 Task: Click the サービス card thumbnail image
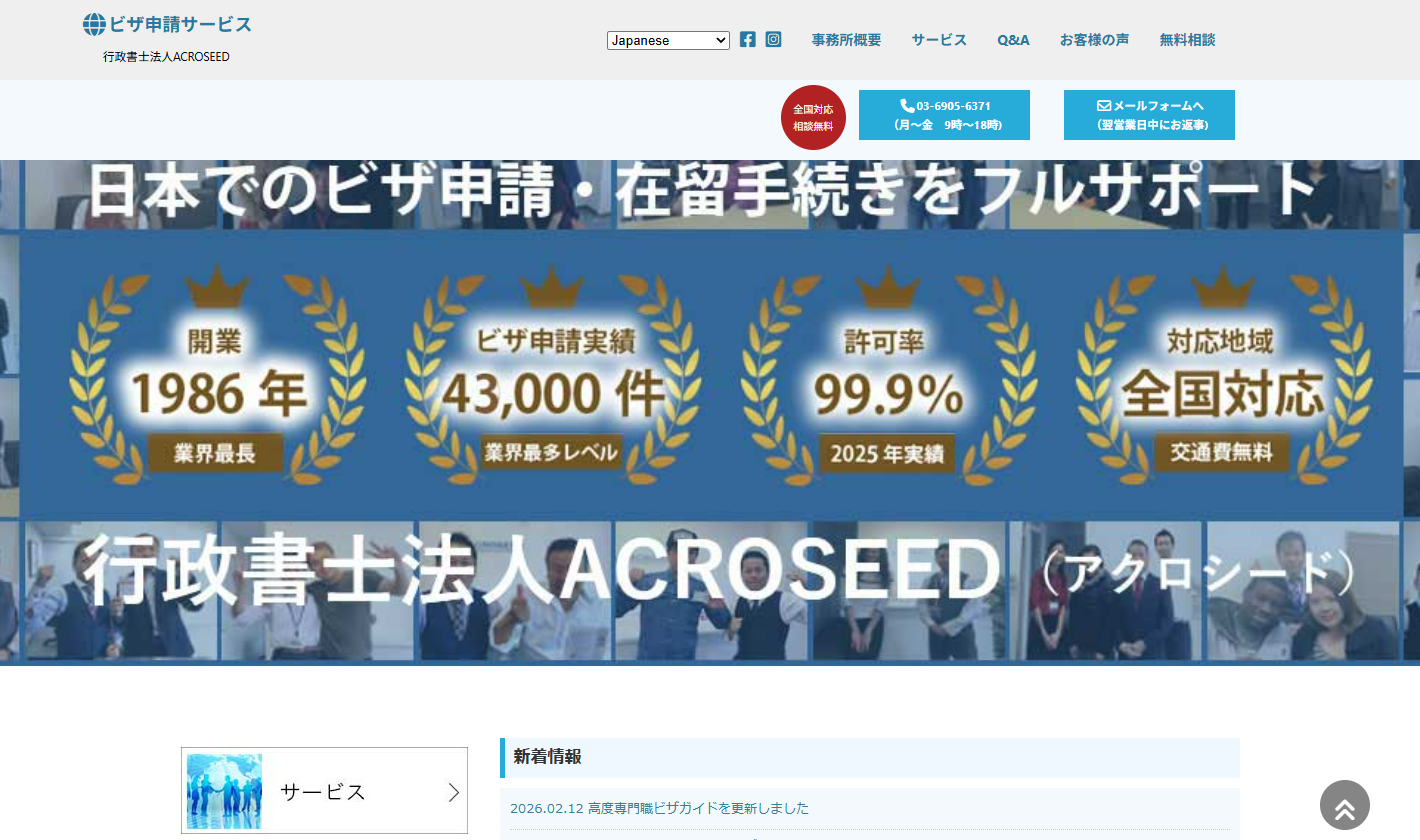click(224, 790)
